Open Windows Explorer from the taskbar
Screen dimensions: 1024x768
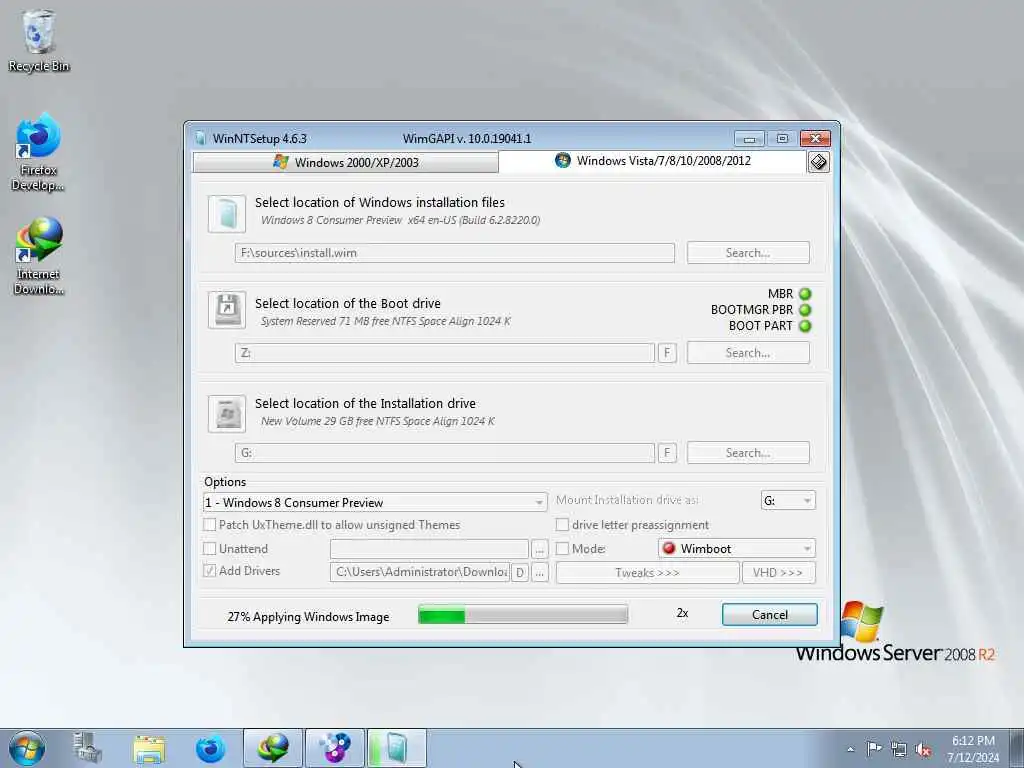(x=149, y=748)
